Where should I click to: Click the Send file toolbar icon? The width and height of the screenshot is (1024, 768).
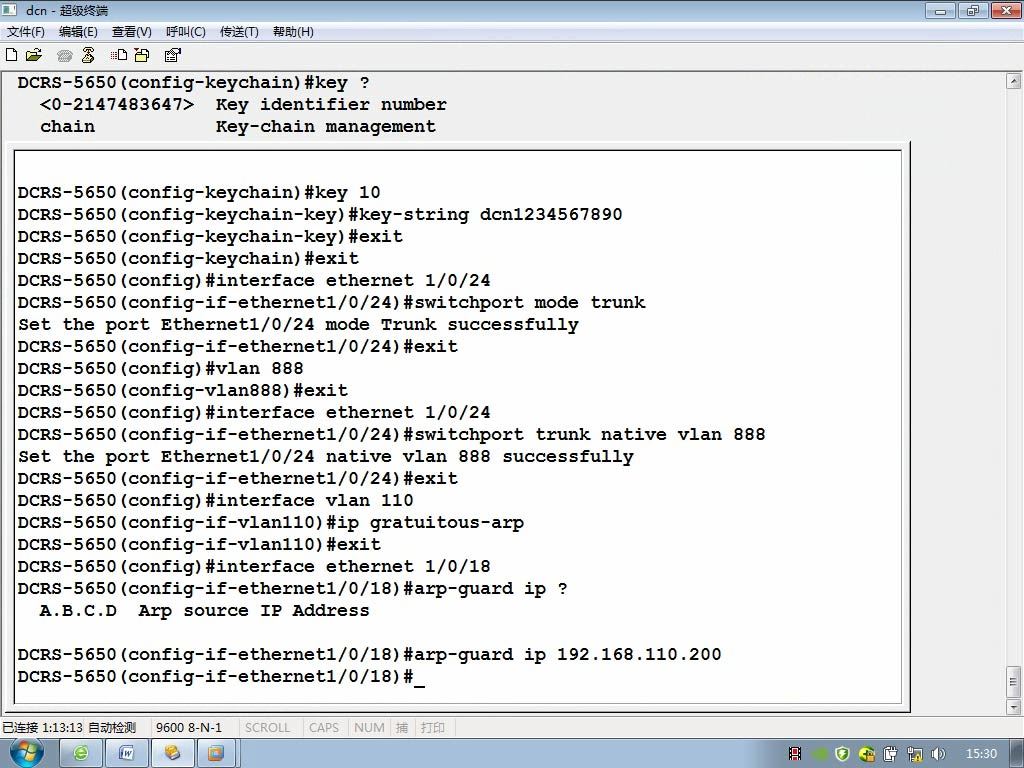pyautogui.click(x=119, y=56)
